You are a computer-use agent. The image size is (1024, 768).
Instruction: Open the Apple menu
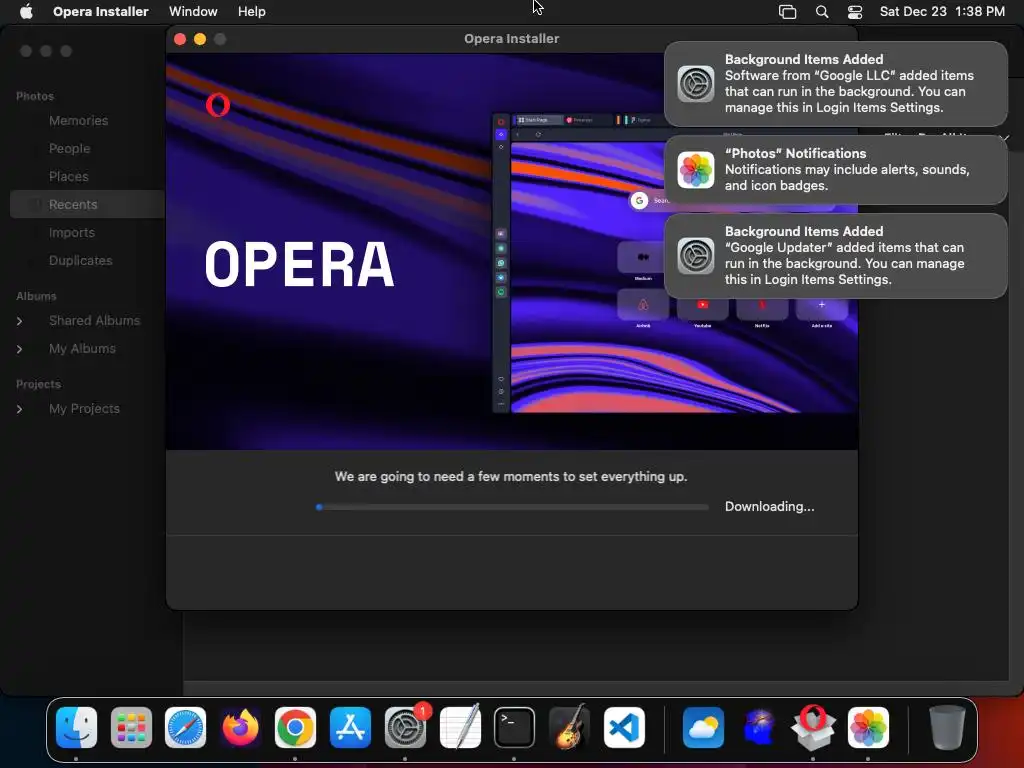point(26,12)
